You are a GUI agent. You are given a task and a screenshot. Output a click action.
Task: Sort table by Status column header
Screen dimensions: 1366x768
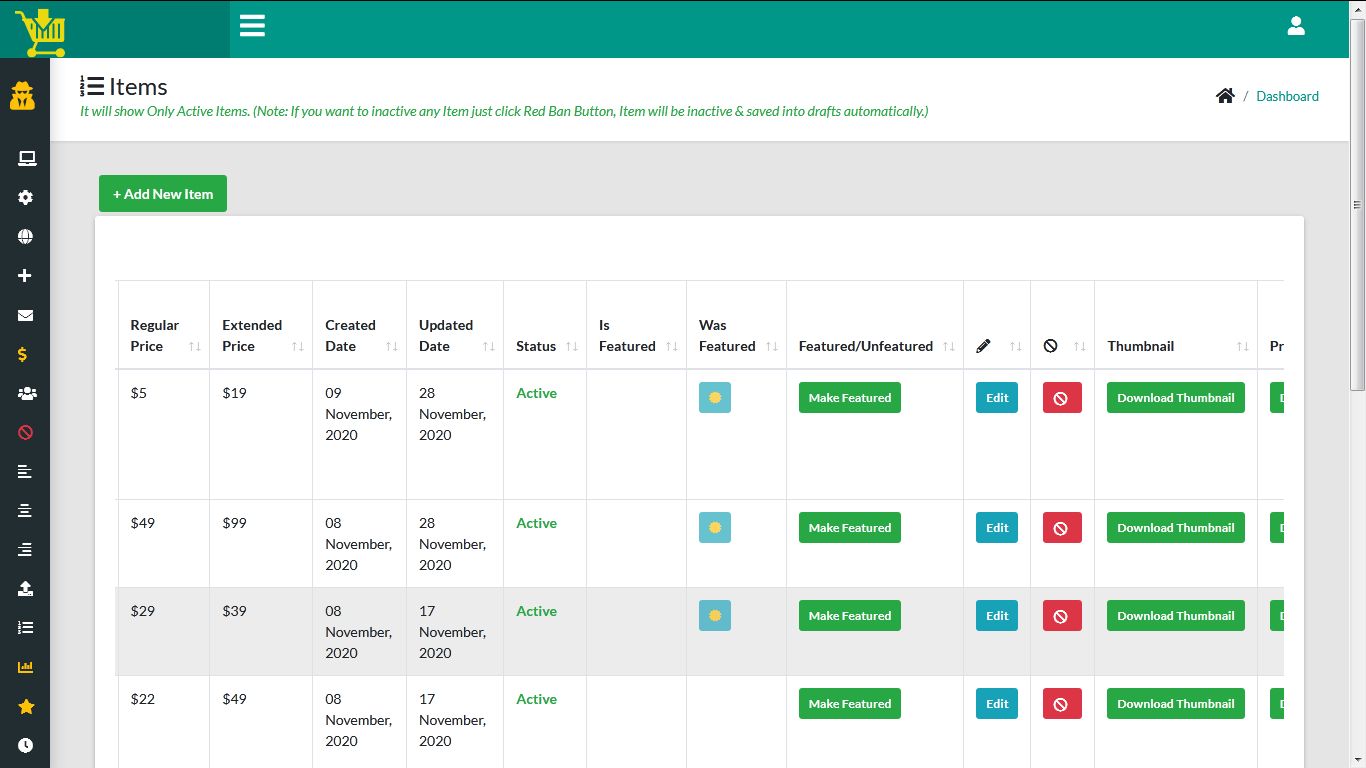tap(545, 346)
